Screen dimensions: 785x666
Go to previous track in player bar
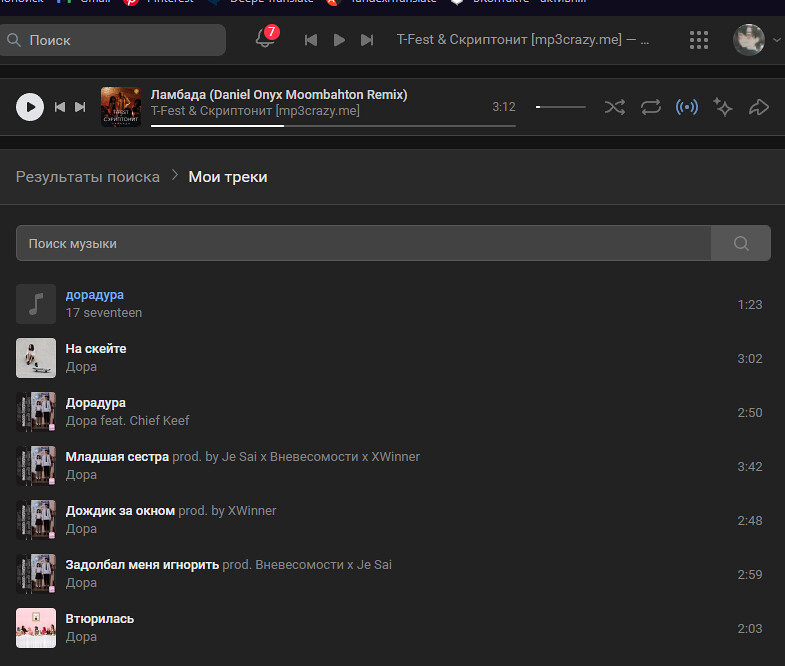(60, 107)
